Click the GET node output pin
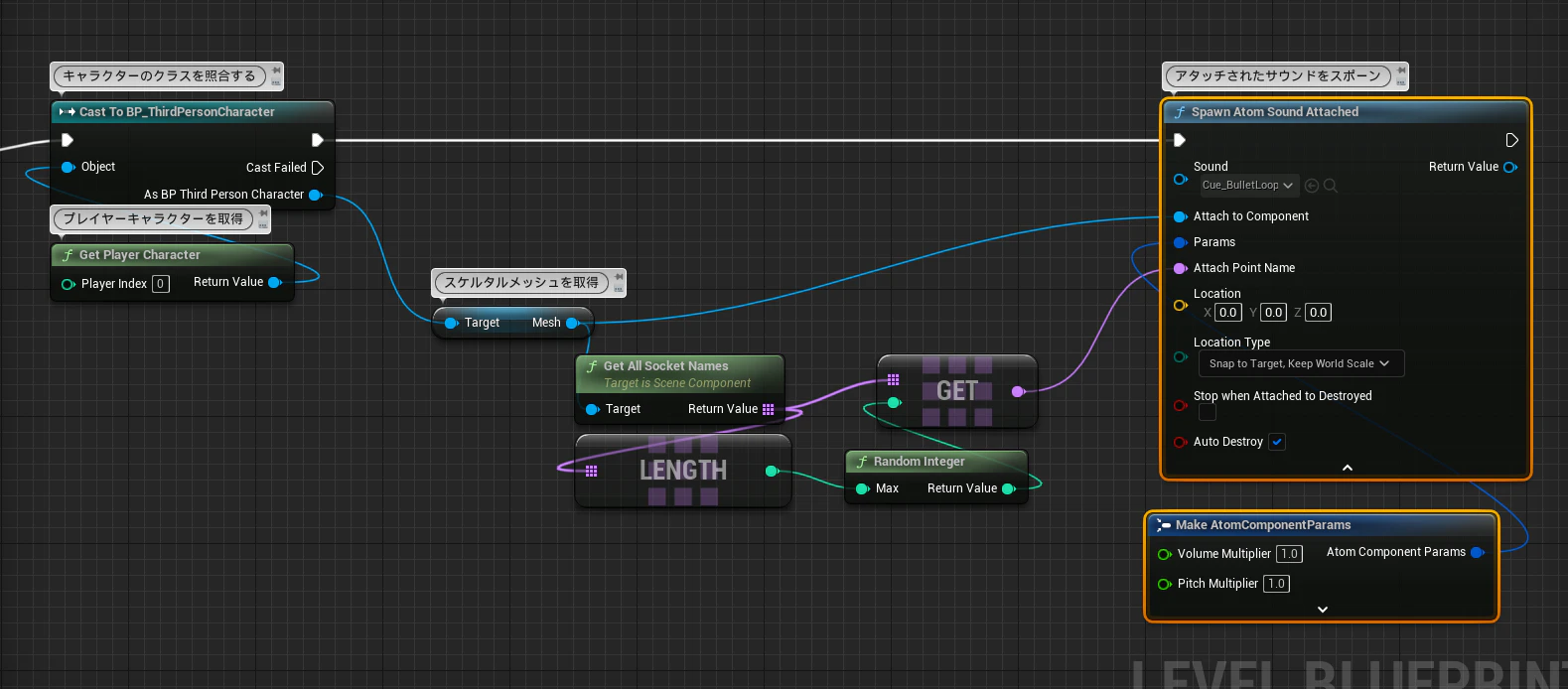The width and height of the screenshot is (1568, 689). 1018,391
